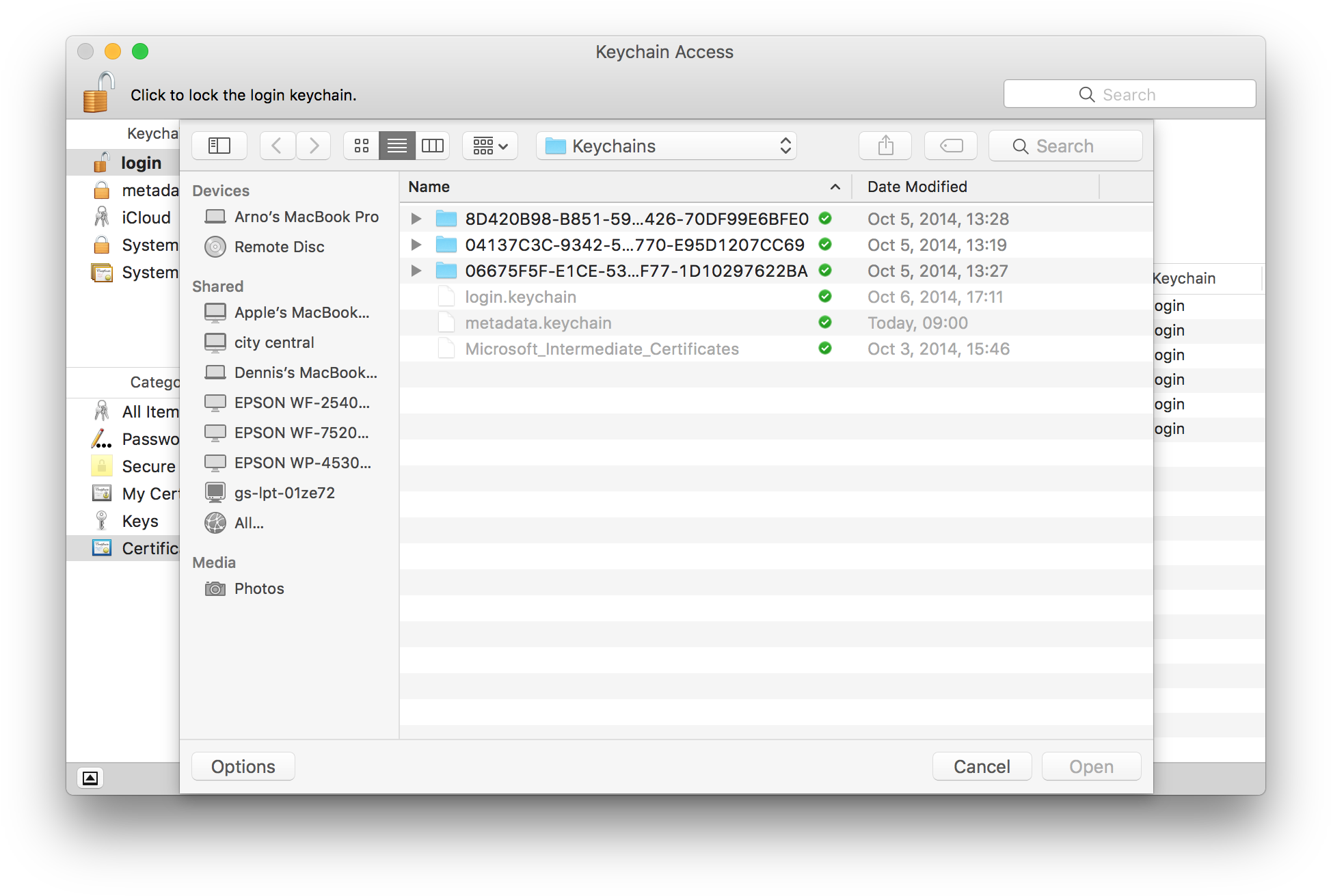This screenshot has height=896, width=1331.
Task: Click the padlock to lock login keychain
Action: [x=98, y=93]
